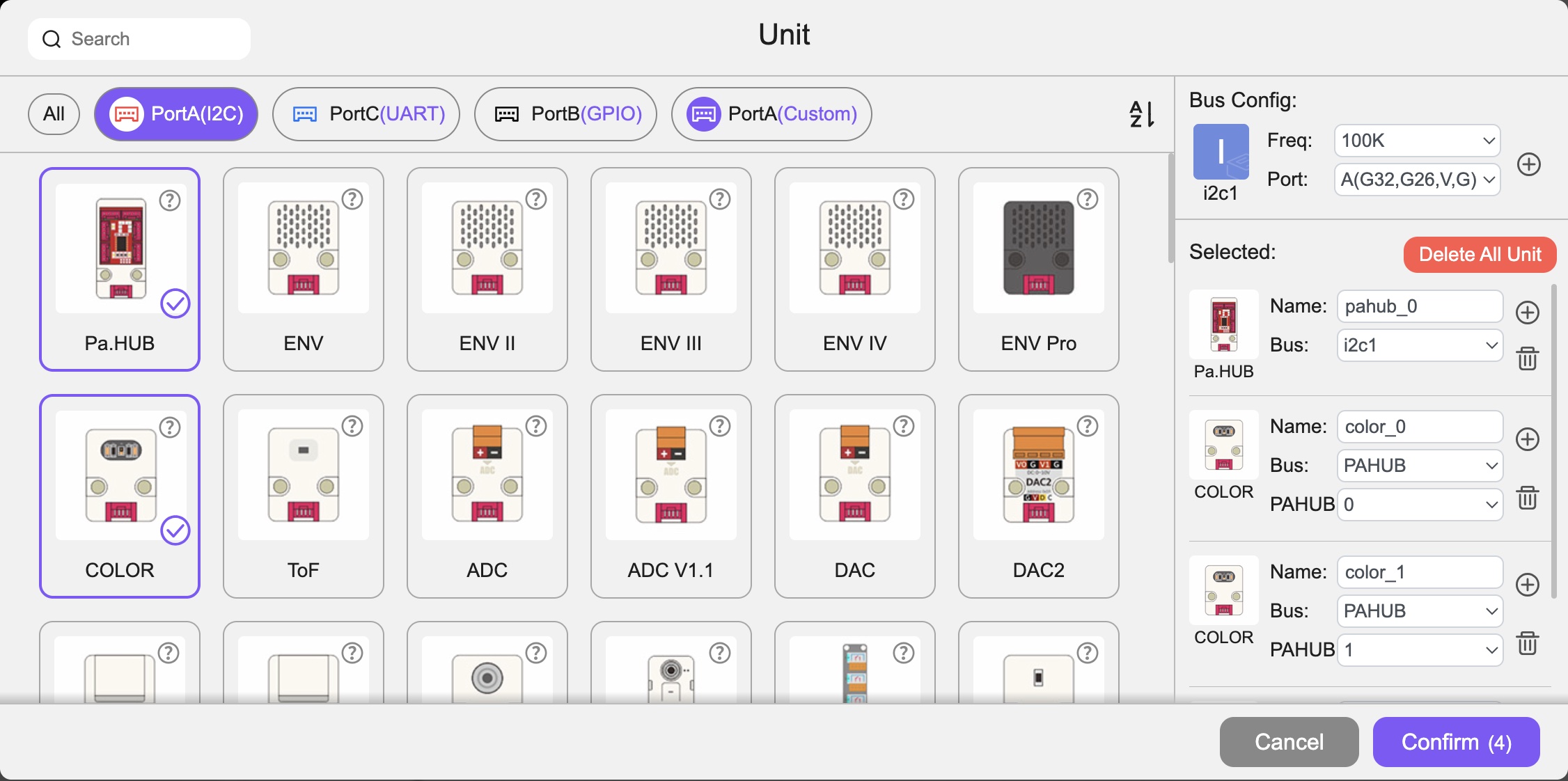Delete the color_0 unit with the trash icon

point(1528,498)
